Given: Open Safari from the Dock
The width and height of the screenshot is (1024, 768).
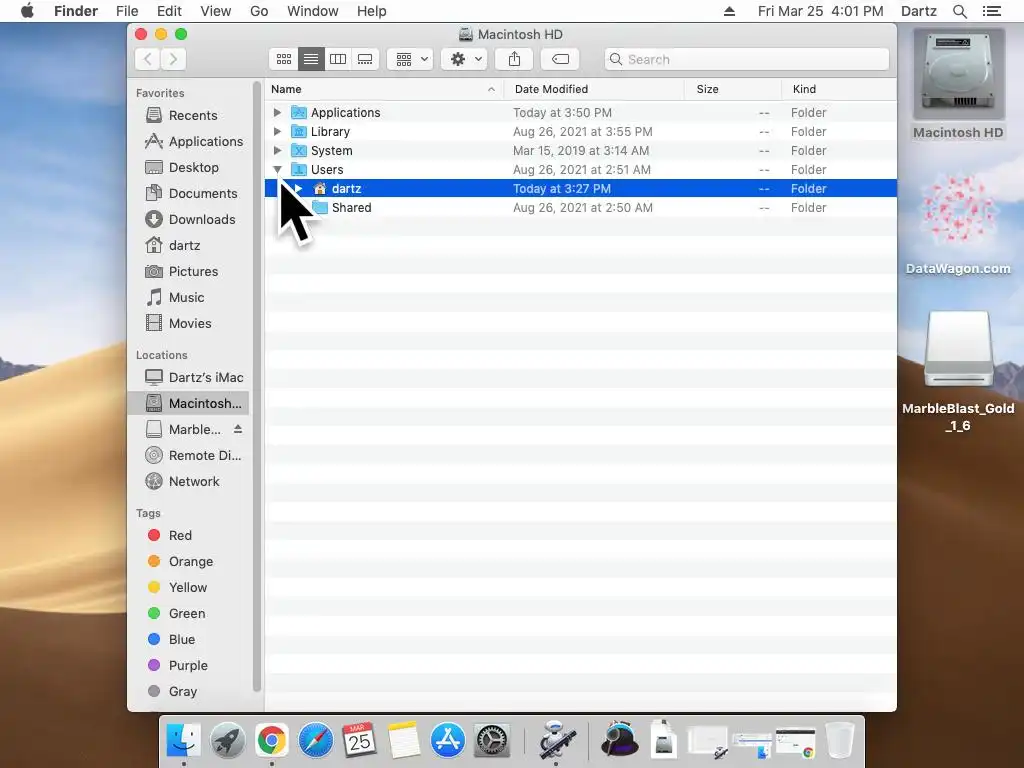Looking at the screenshot, I should pyautogui.click(x=315, y=741).
